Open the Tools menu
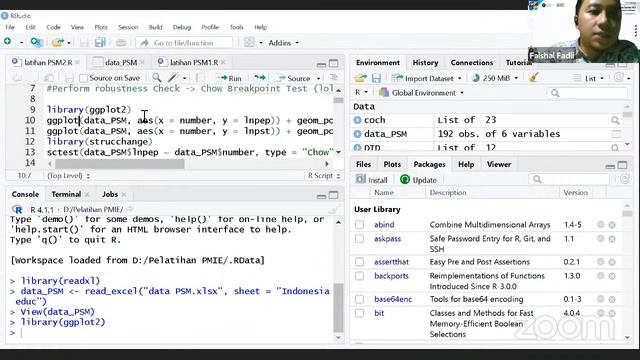This screenshot has width=640, height=360. pos(236,27)
